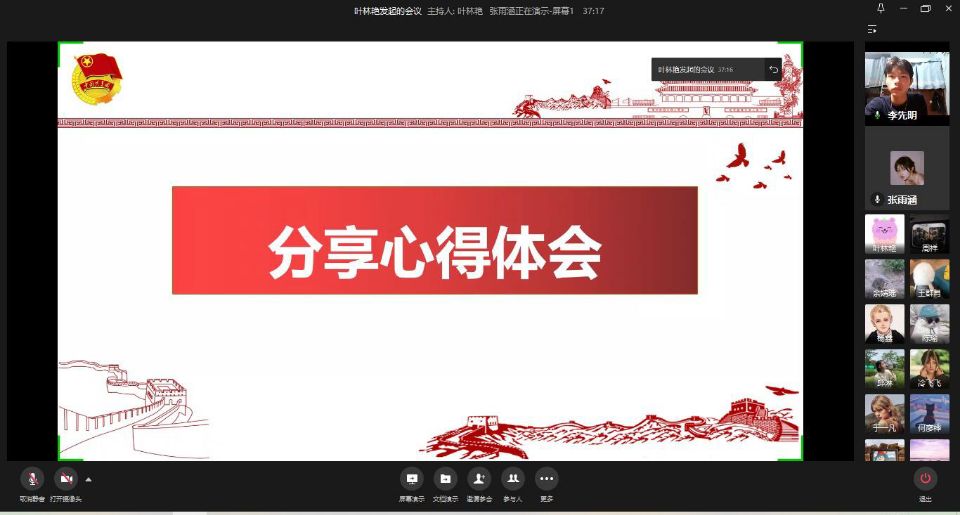Click the return arrow on floating meeting bar
This screenshot has height=515, width=960.
tap(773, 70)
